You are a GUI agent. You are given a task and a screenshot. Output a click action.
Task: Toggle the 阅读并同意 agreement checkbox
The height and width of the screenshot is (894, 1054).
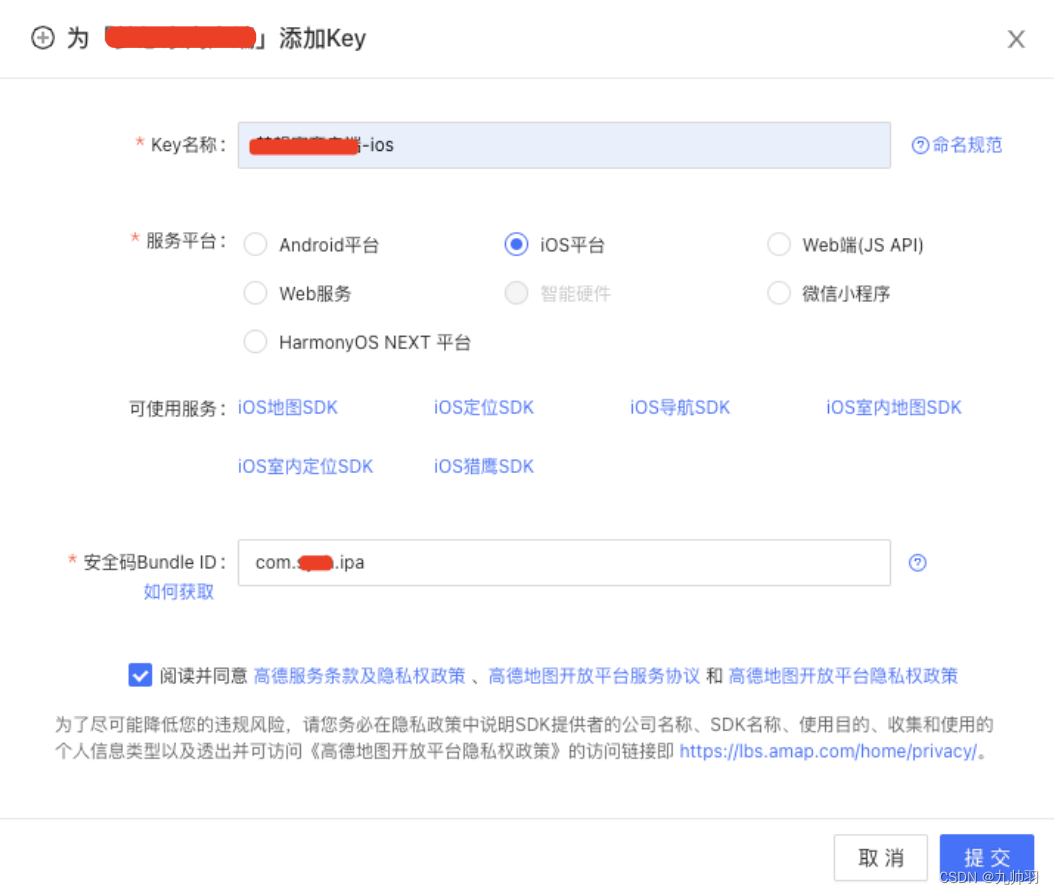click(140, 675)
